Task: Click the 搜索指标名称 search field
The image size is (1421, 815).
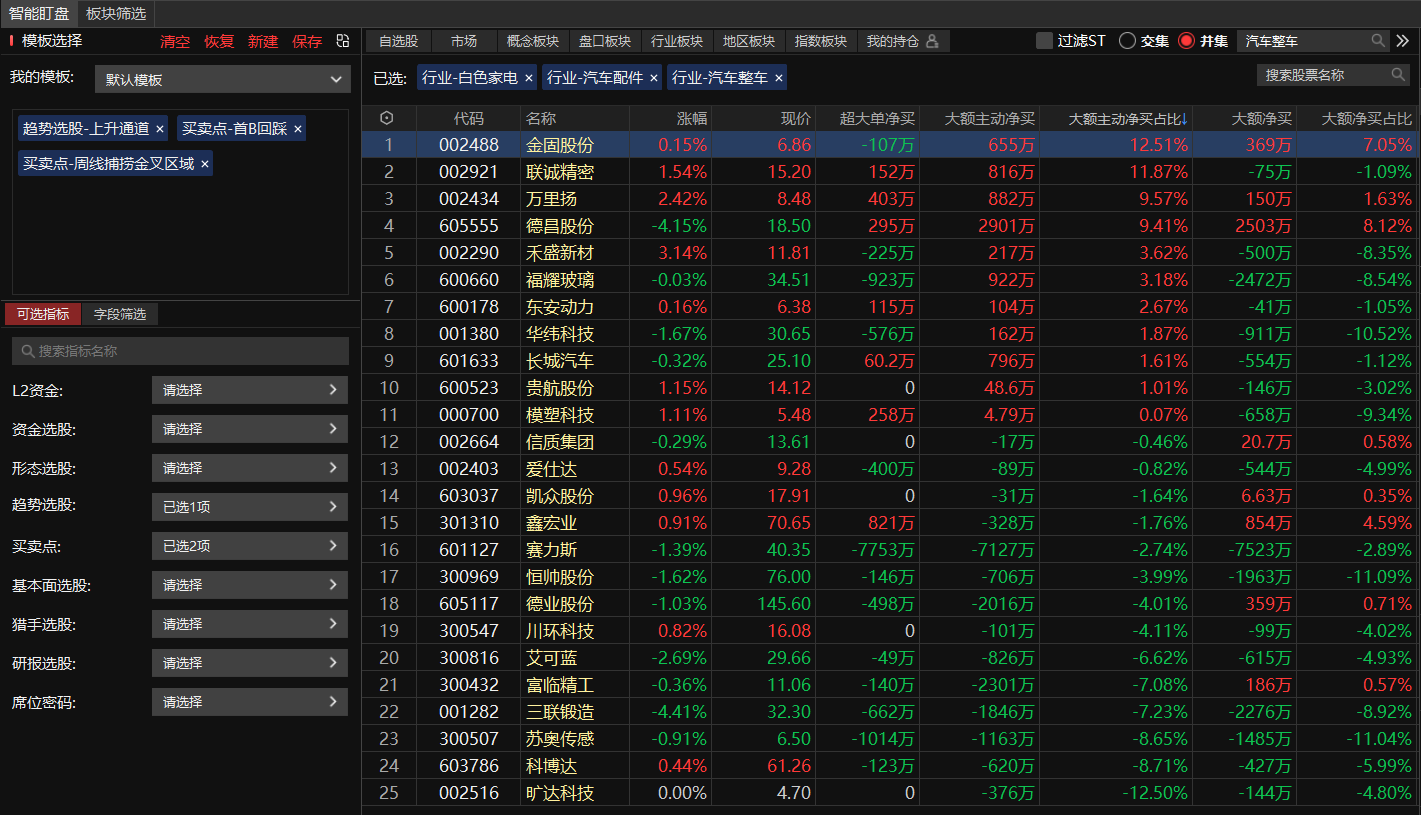Action: [180, 351]
